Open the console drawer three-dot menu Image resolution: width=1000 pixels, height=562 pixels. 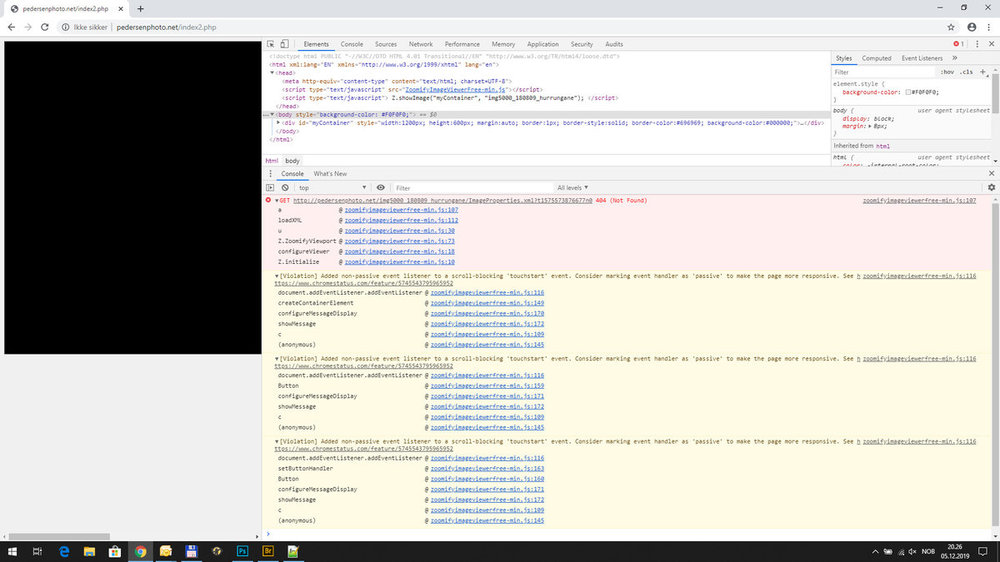coord(270,174)
